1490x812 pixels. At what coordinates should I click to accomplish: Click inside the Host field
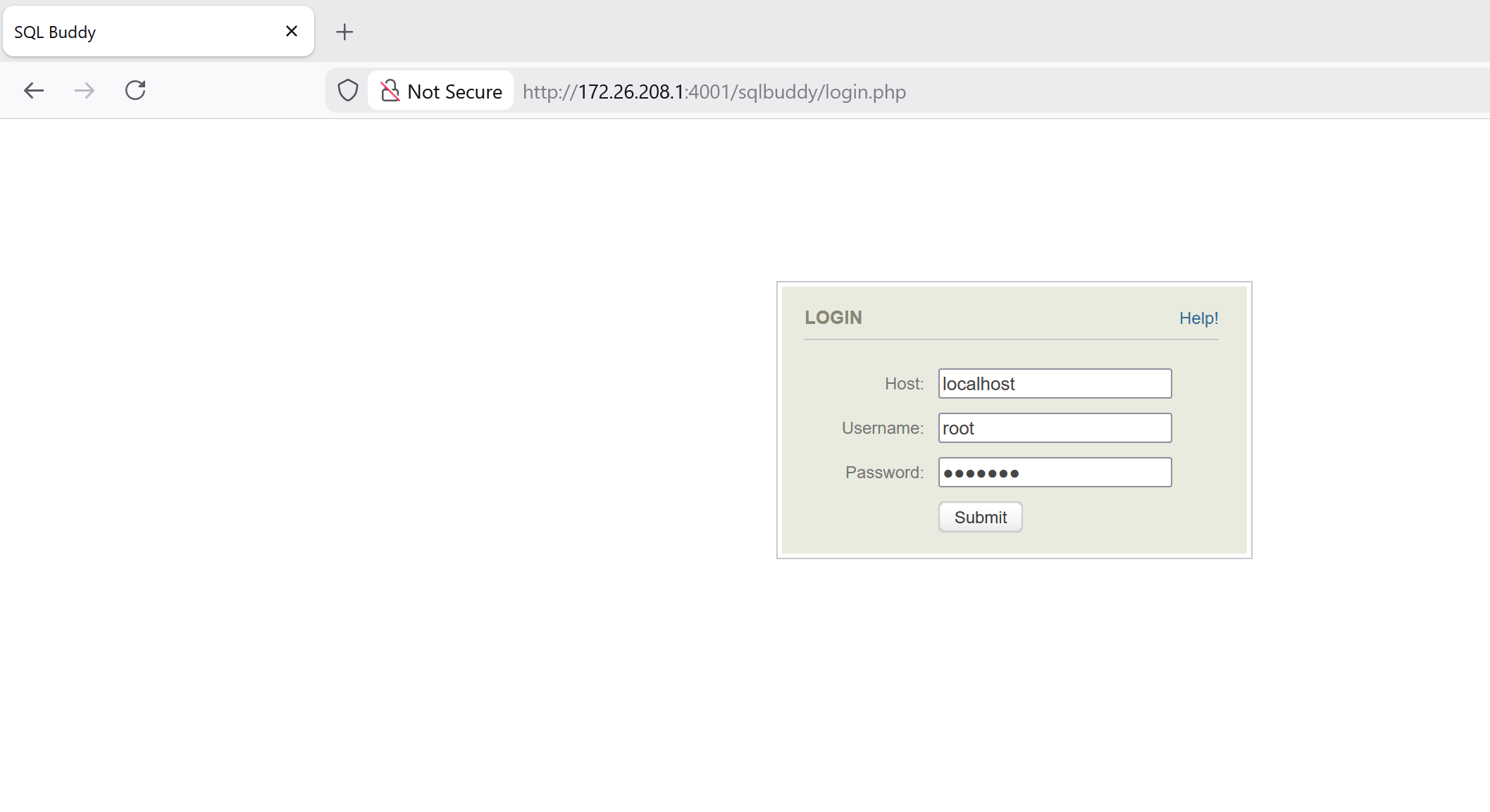[1053, 383]
